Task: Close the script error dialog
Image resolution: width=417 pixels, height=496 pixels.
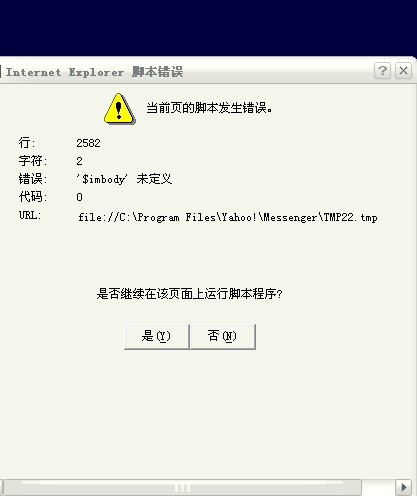Action: coord(403,71)
